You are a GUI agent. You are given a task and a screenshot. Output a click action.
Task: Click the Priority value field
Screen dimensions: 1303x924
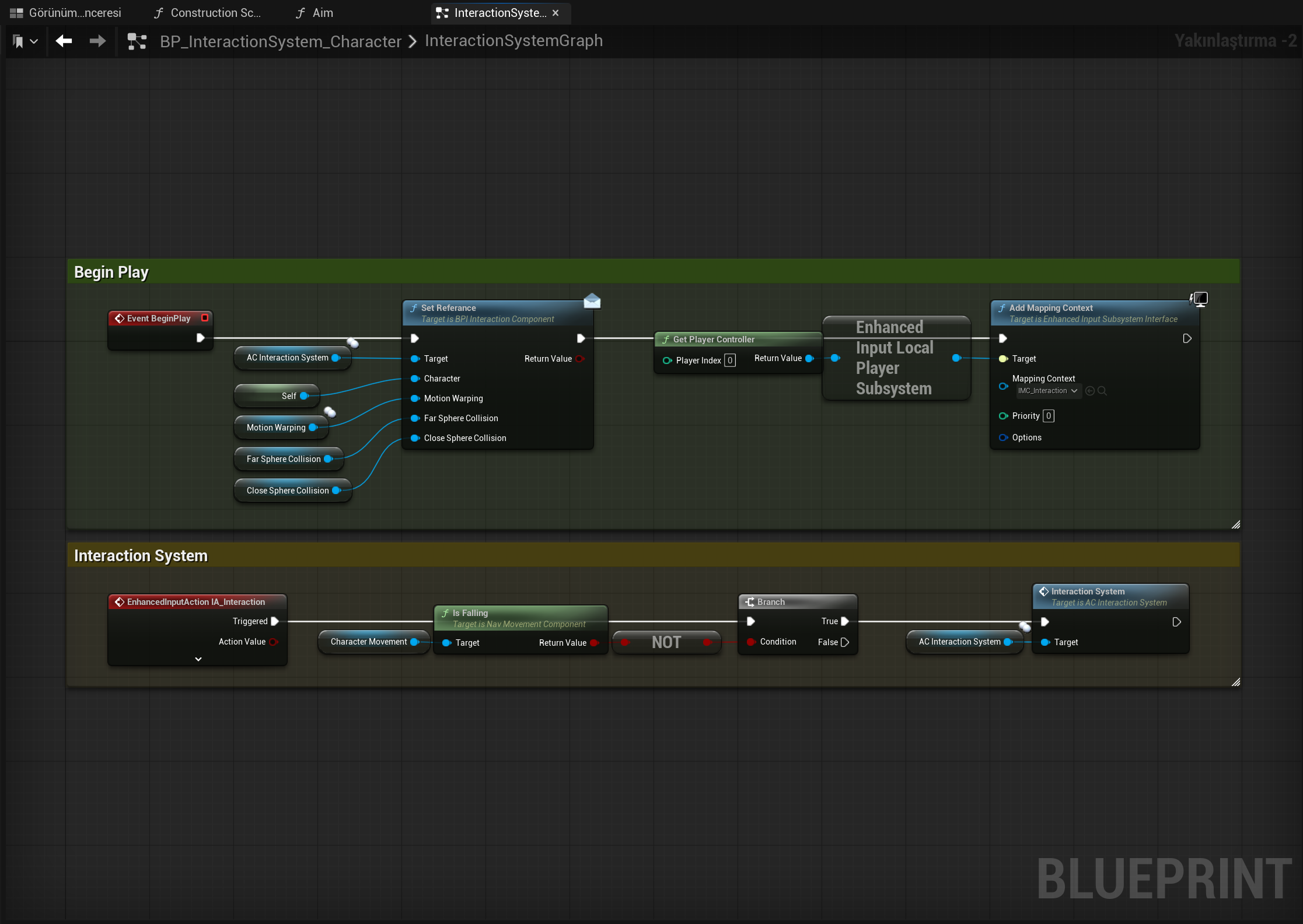(1049, 416)
